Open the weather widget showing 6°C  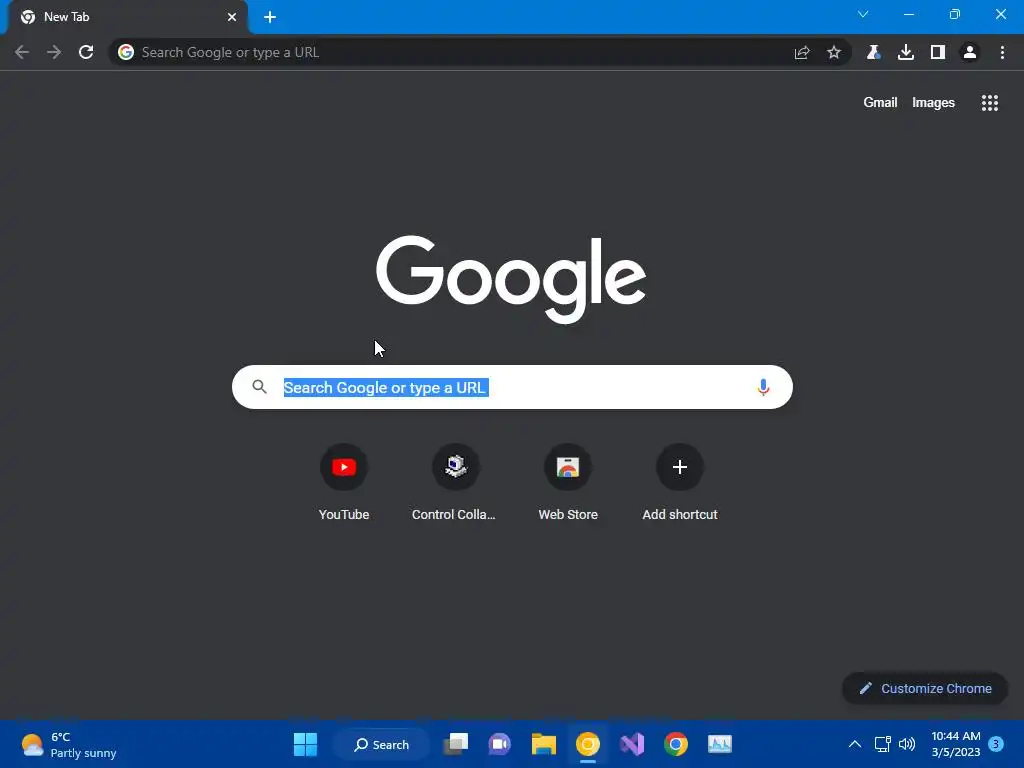(69, 744)
